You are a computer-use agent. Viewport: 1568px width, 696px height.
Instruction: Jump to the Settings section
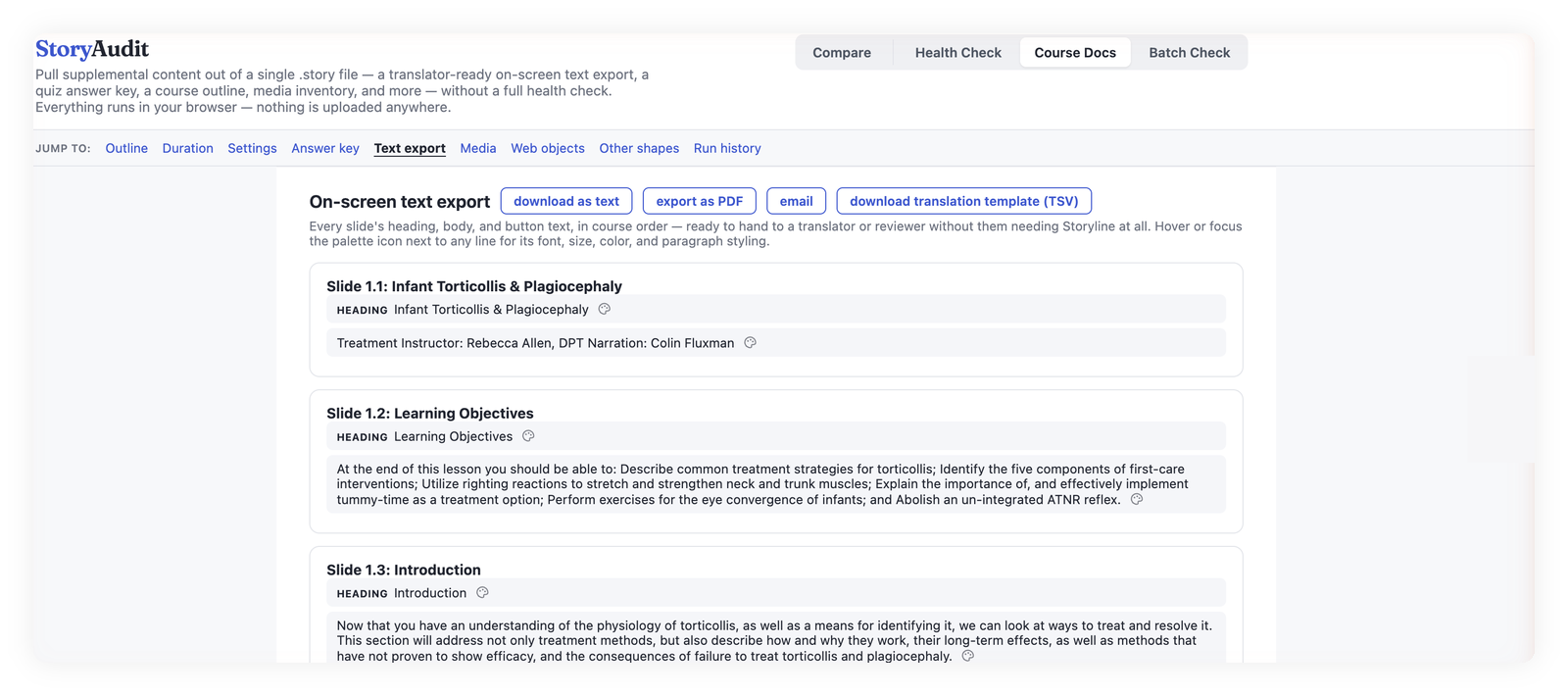click(x=252, y=148)
